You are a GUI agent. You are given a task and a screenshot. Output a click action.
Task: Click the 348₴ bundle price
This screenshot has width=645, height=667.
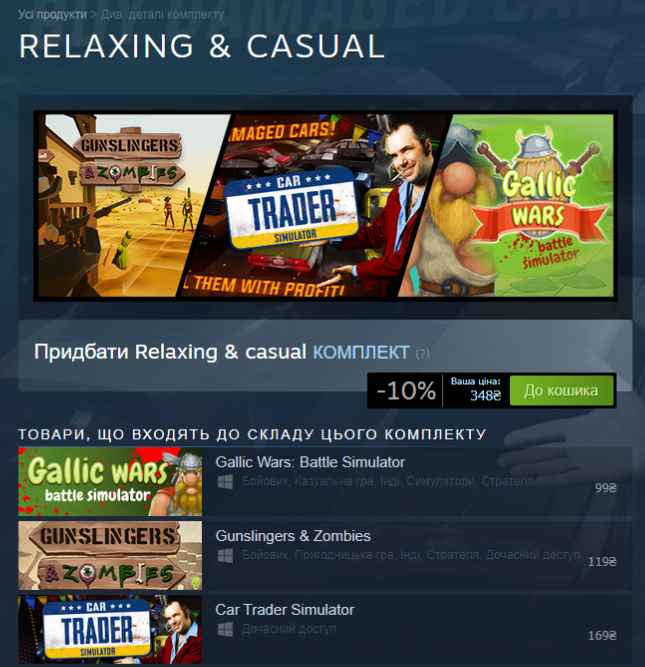(485, 396)
